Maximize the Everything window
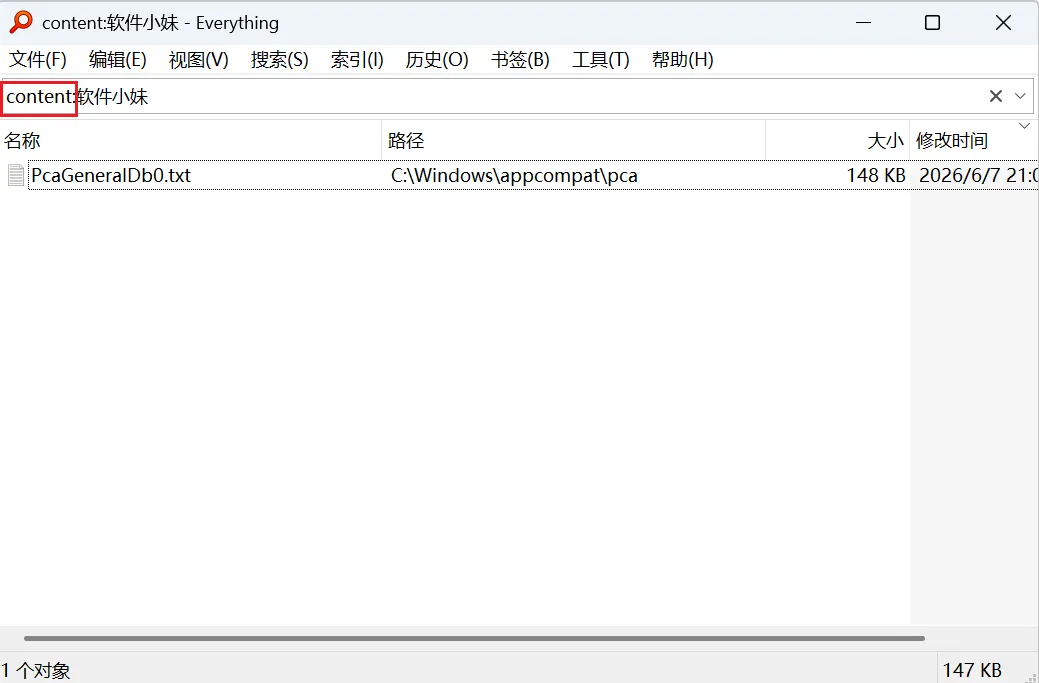Image resolution: width=1039 pixels, height=683 pixels. pos(932,23)
